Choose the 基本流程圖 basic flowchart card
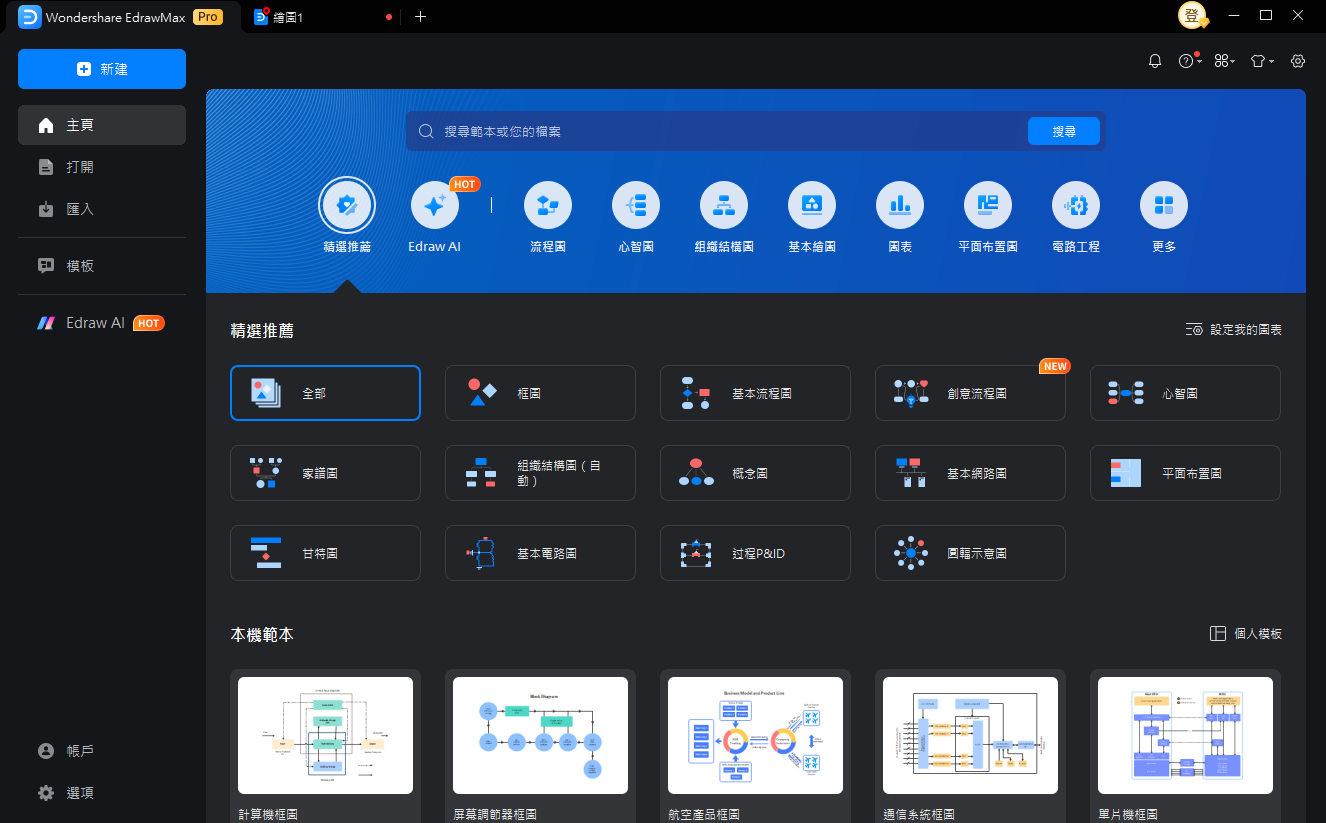The width and height of the screenshot is (1326, 823). point(755,393)
